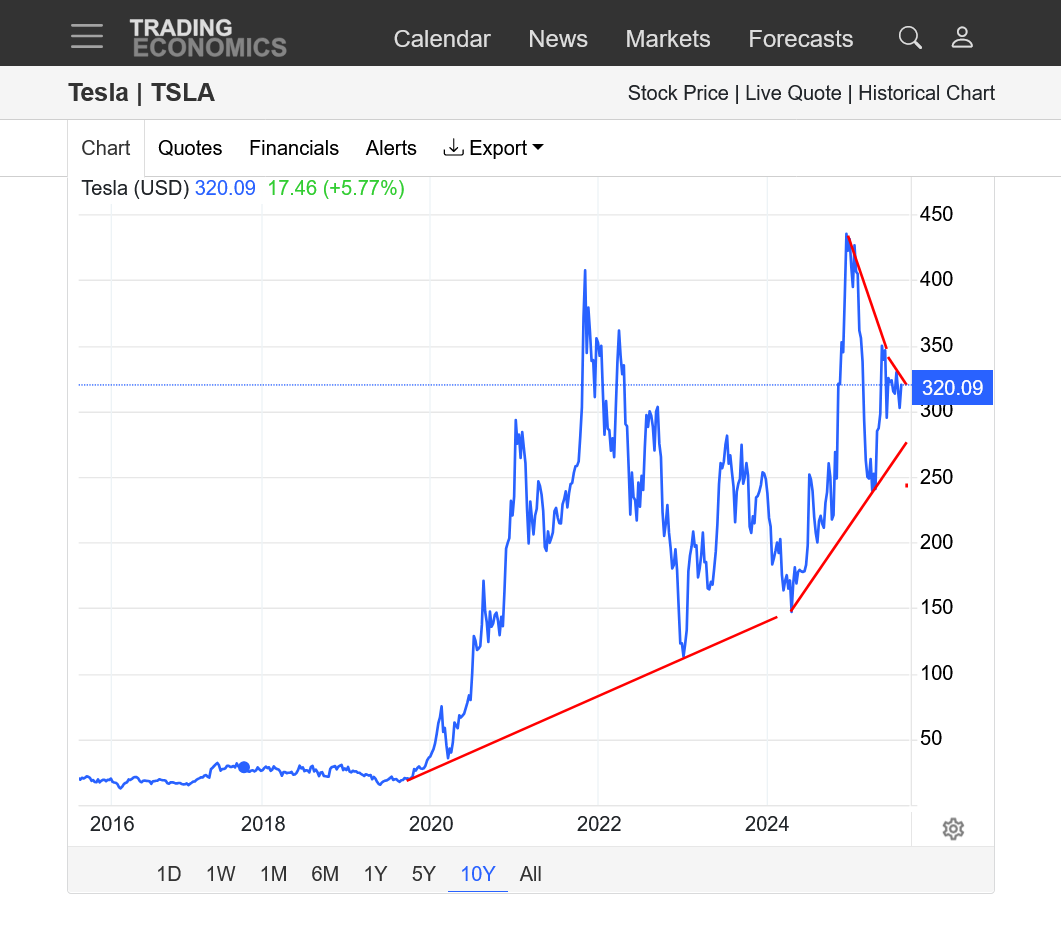The height and width of the screenshot is (926, 1061).
Task: Click the Trading Economics logo
Action: pyautogui.click(x=208, y=38)
